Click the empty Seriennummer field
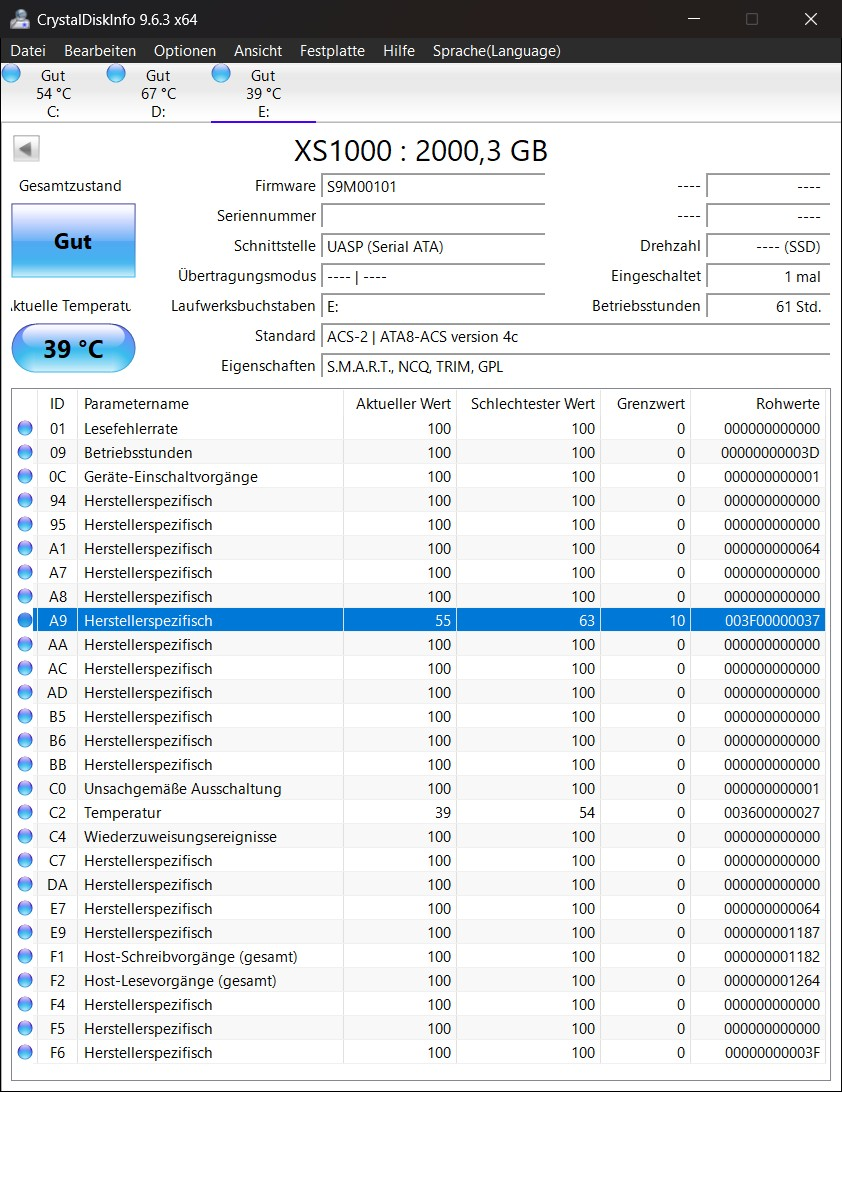842x1204 pixels. pyautogui.click(x=433, y=216)
